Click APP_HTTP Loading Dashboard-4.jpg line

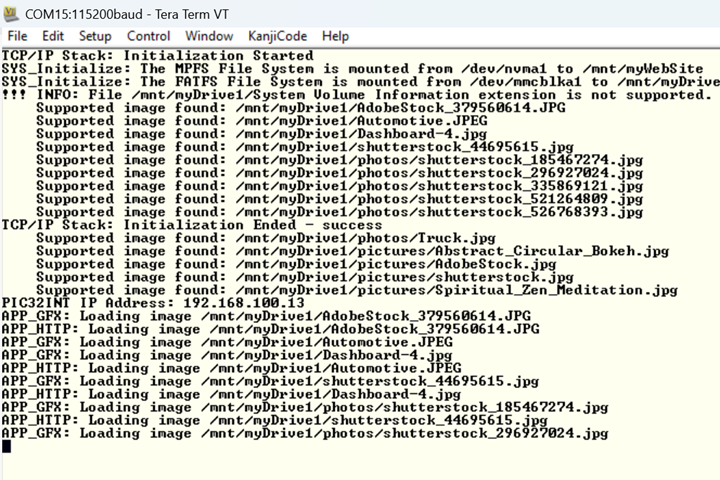click(x=231, y=394)
